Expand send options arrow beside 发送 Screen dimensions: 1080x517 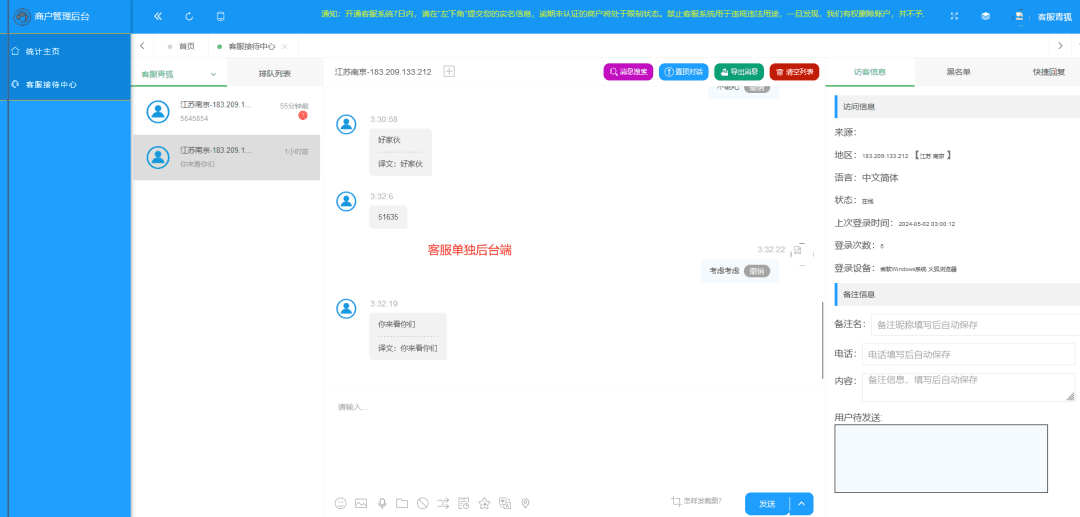(802, 504)
